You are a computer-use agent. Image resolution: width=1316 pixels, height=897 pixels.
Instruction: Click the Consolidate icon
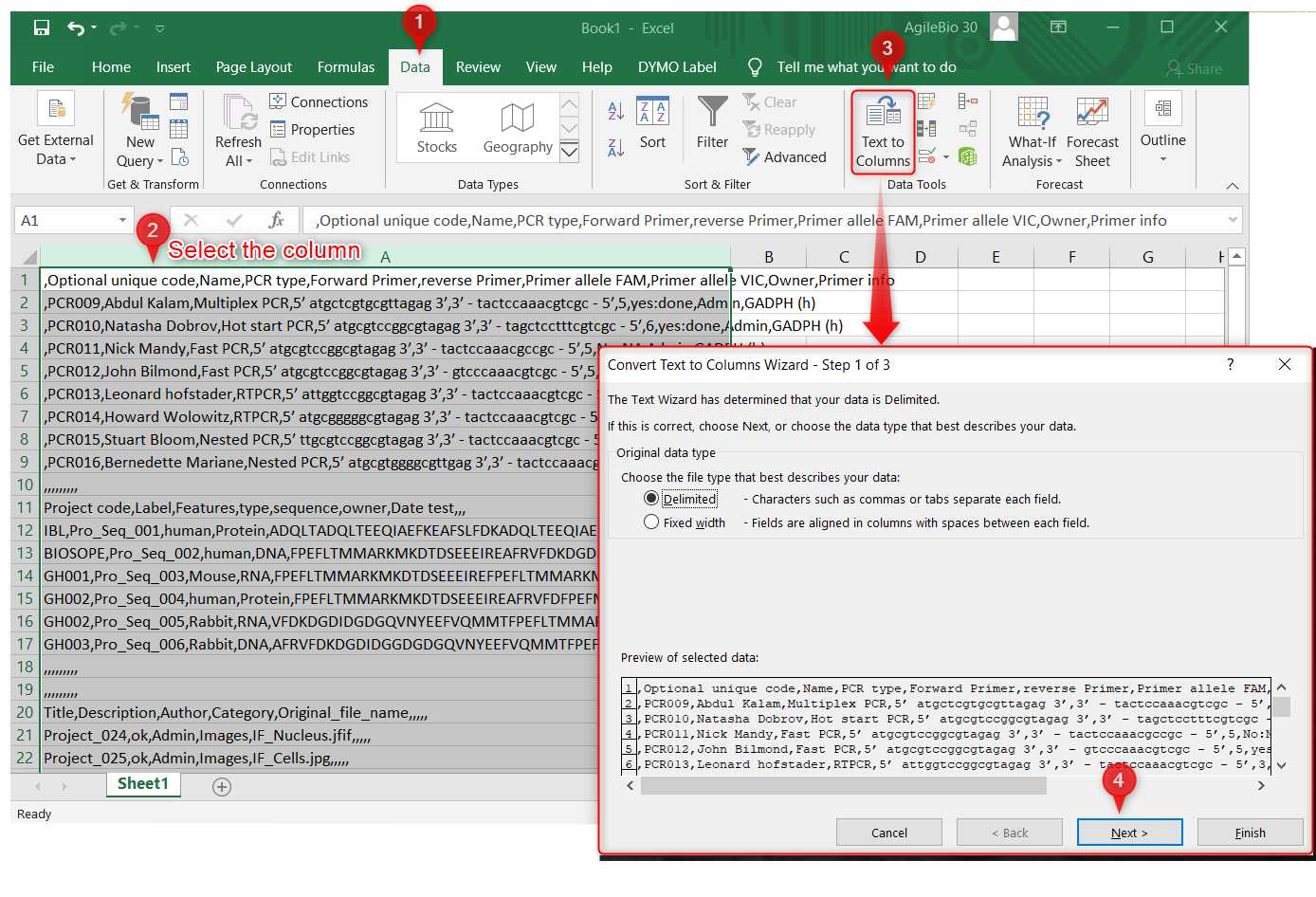pyautogui.click(x=967, y=101)
